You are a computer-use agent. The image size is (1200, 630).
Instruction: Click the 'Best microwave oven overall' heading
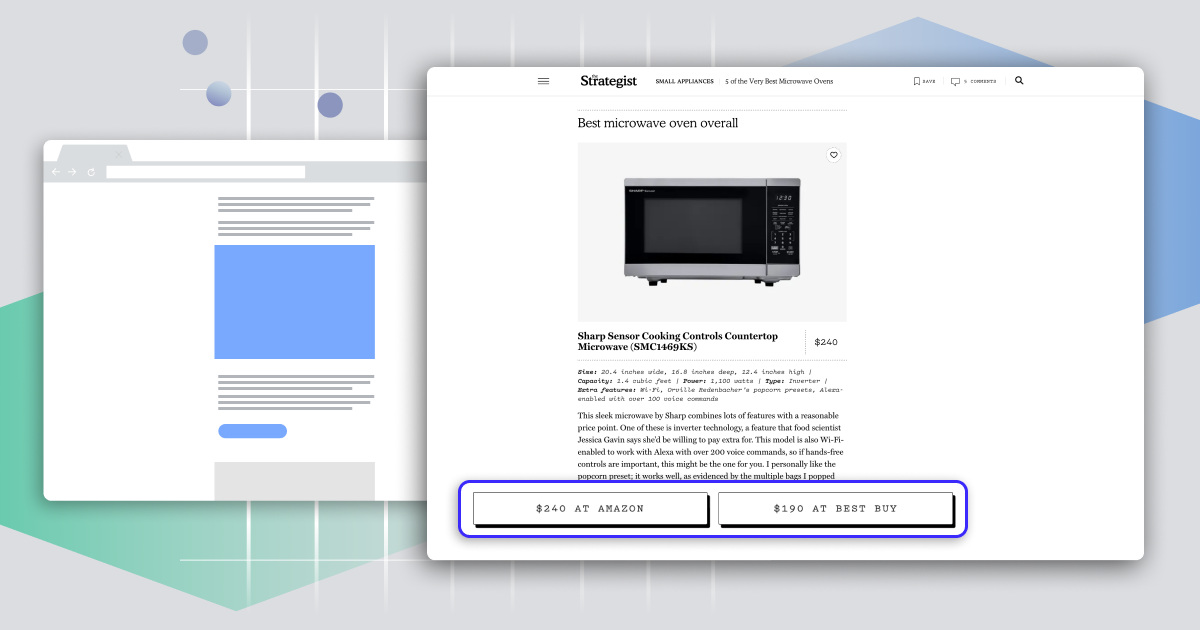(x=658, y=123)
